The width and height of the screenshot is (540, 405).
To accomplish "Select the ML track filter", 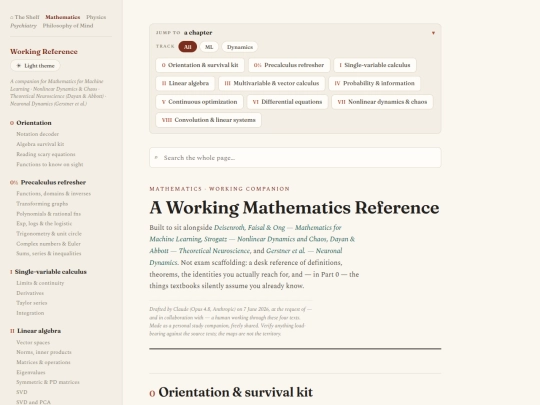I will click(x=209, y=47).
